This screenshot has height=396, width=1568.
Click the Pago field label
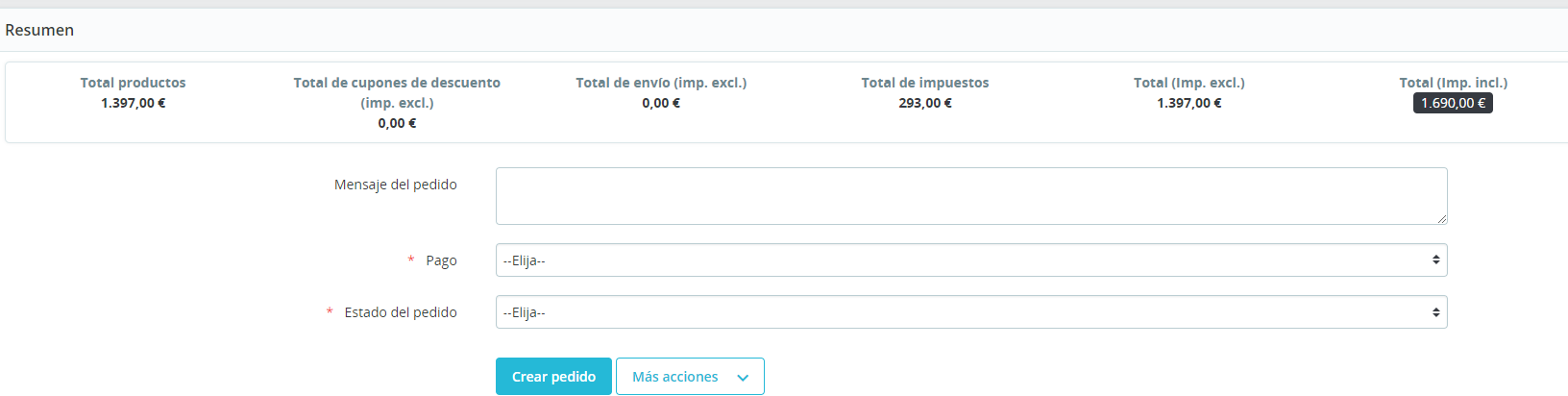click(x=441, y=260)
